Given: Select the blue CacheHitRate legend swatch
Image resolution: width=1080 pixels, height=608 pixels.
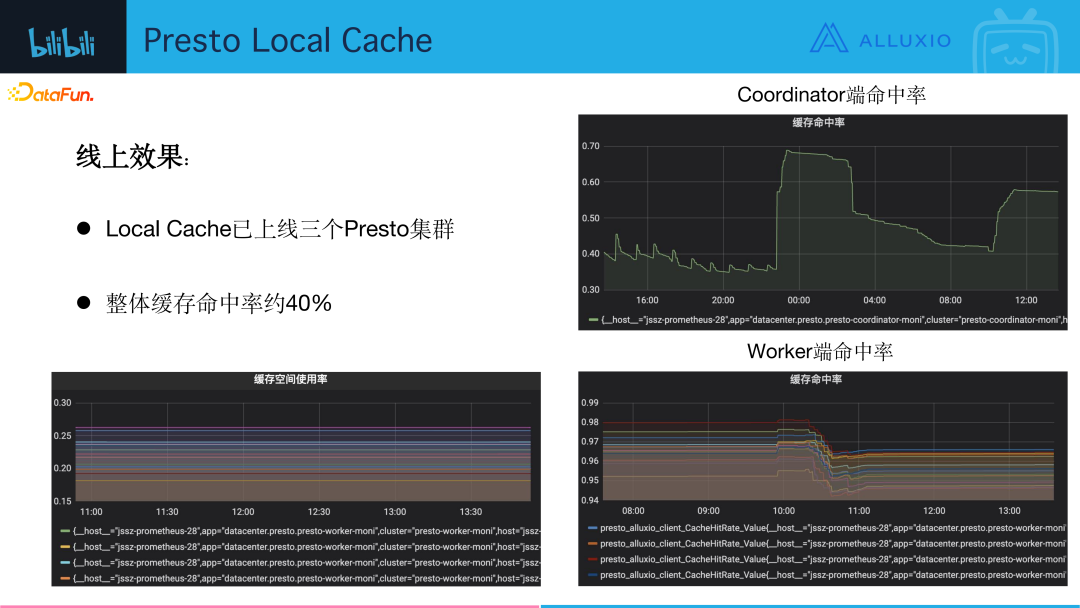Looking at the screenshot, I should (x=592, y=528).
